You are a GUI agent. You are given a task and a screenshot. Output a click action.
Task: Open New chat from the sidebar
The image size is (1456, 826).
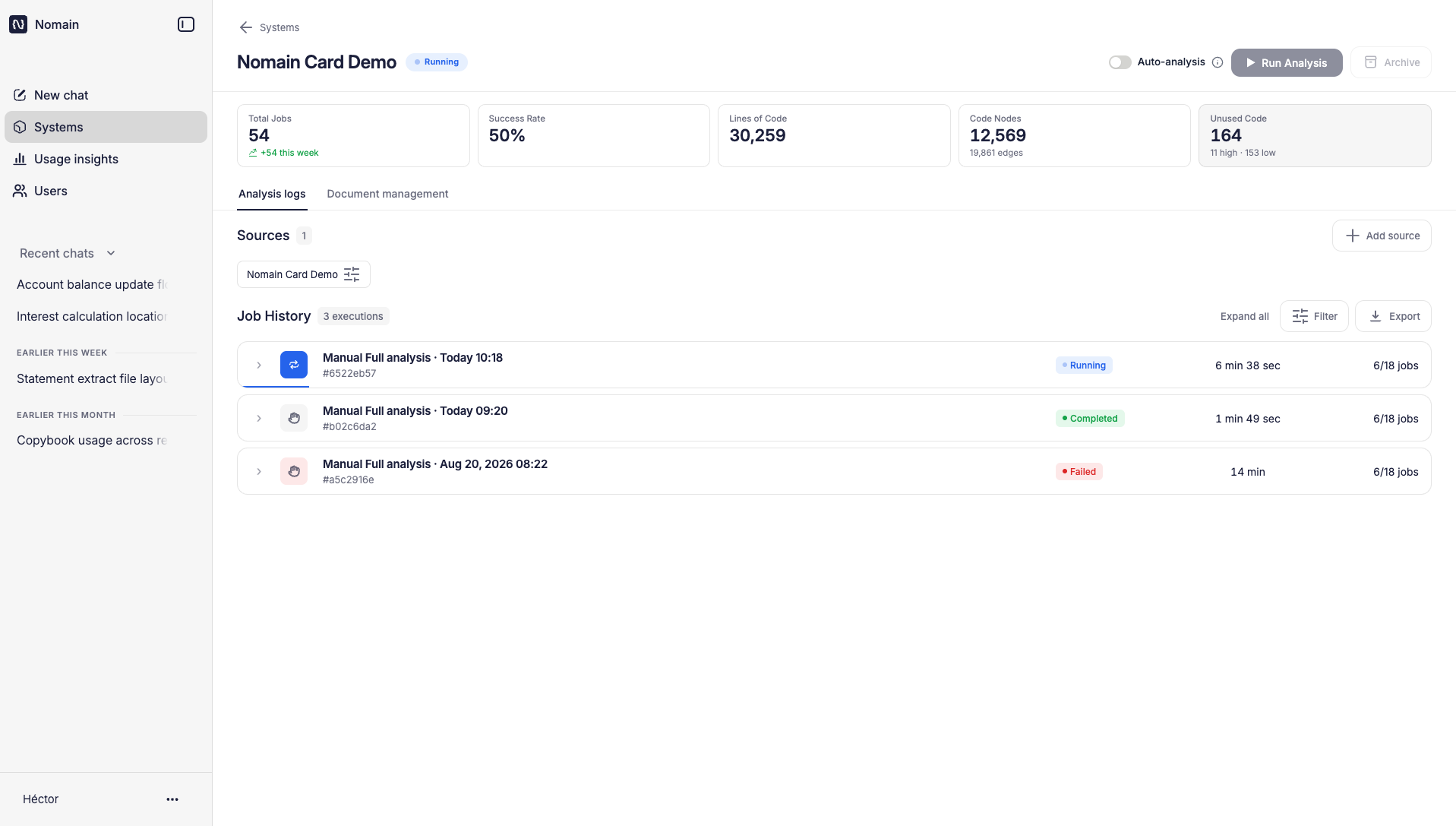pyautogui.click(x=106, y=95)
